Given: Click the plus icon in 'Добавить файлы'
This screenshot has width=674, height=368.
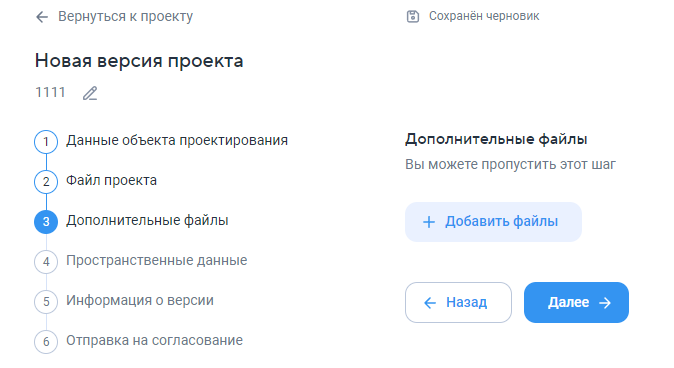Looking at the screenshot, I should (x=429, y=222).
